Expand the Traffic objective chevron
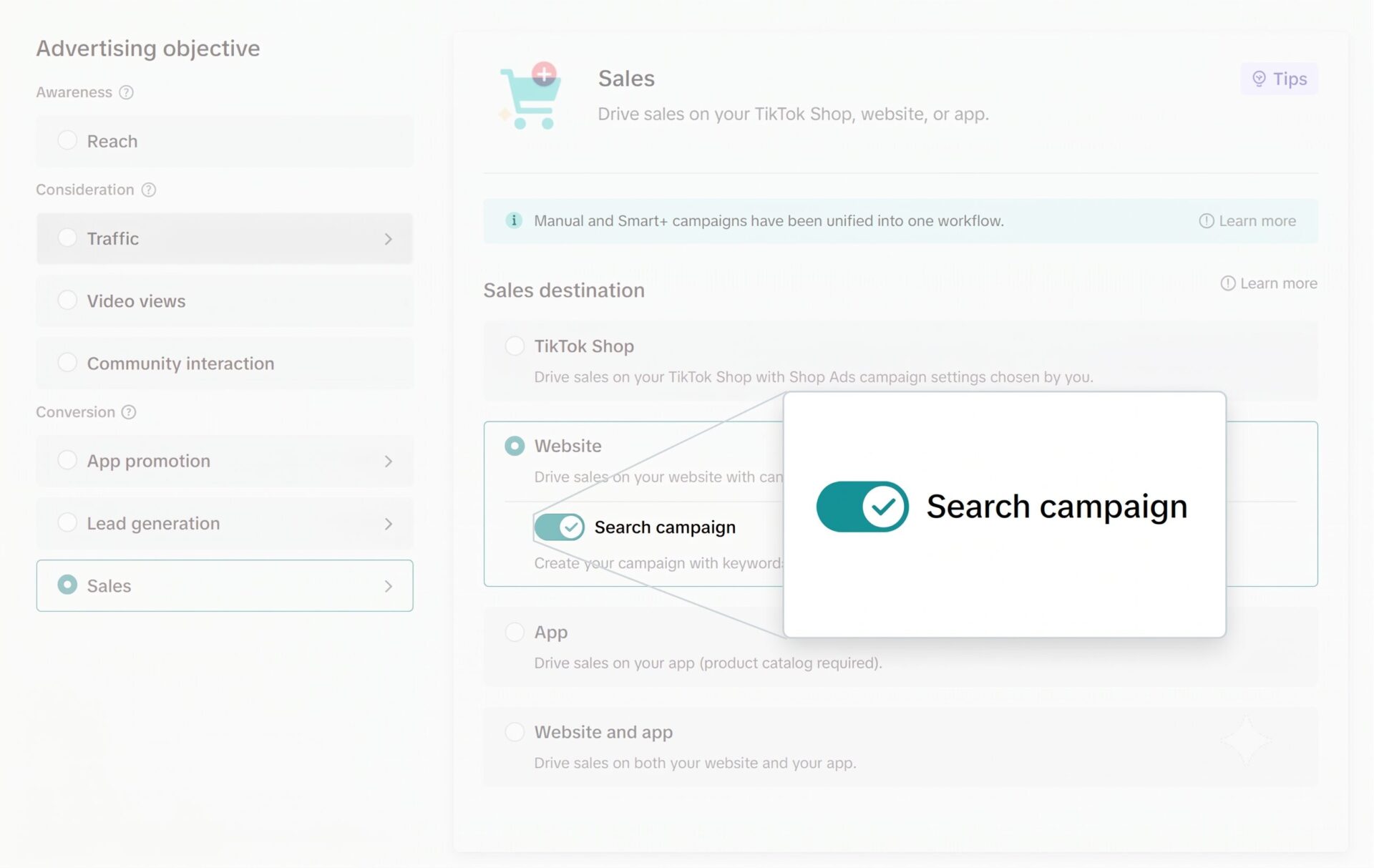Image resolution: width=1374 pixels, height=868 pixels. [389, 239]
